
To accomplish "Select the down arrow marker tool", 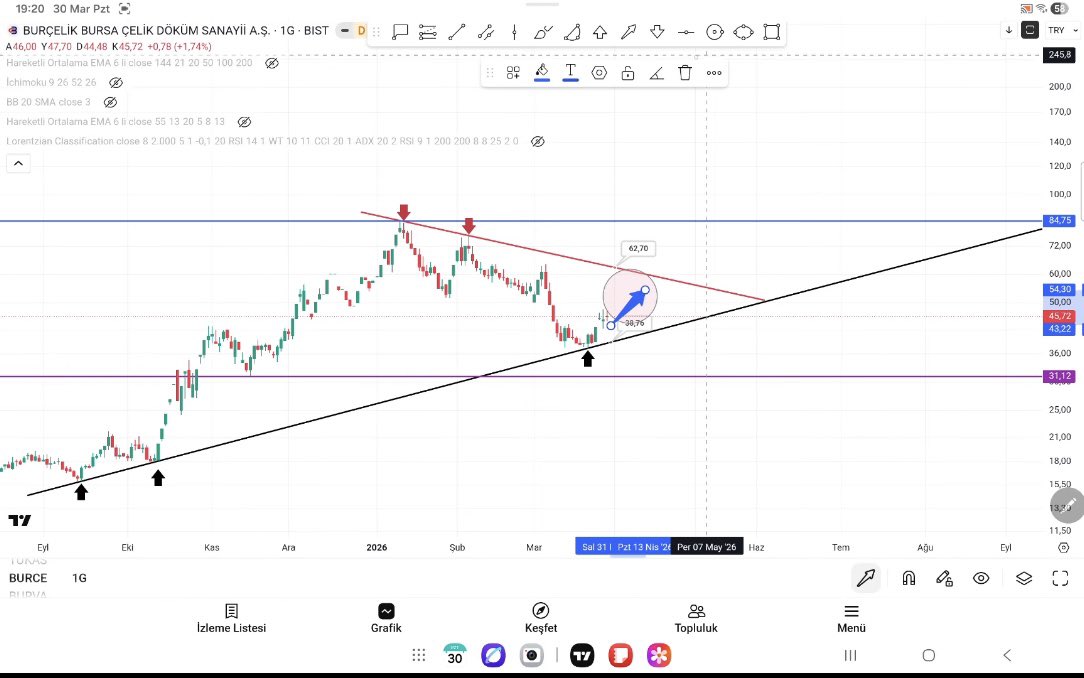I will 657,32.
